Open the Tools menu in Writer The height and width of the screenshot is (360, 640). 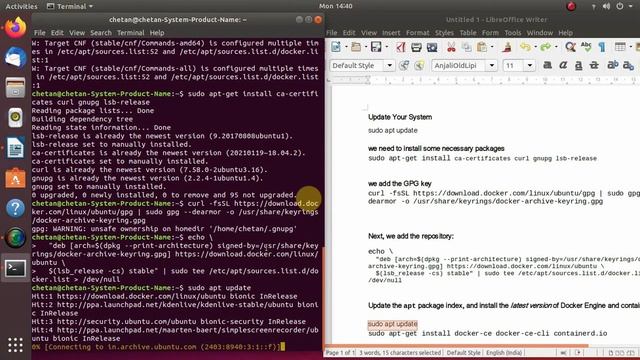(513, 33)
